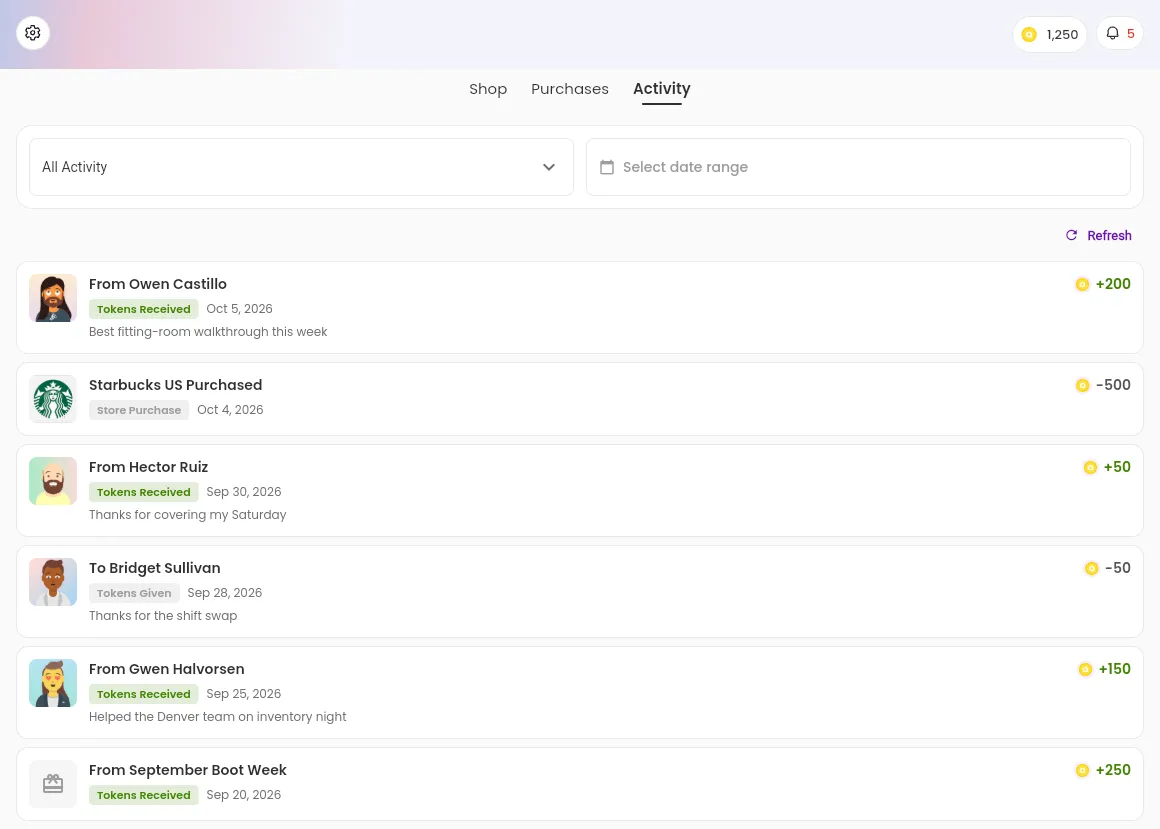Click 'Thanks for the shift swap' note
Screen dimensions: 1160x829
163,616
